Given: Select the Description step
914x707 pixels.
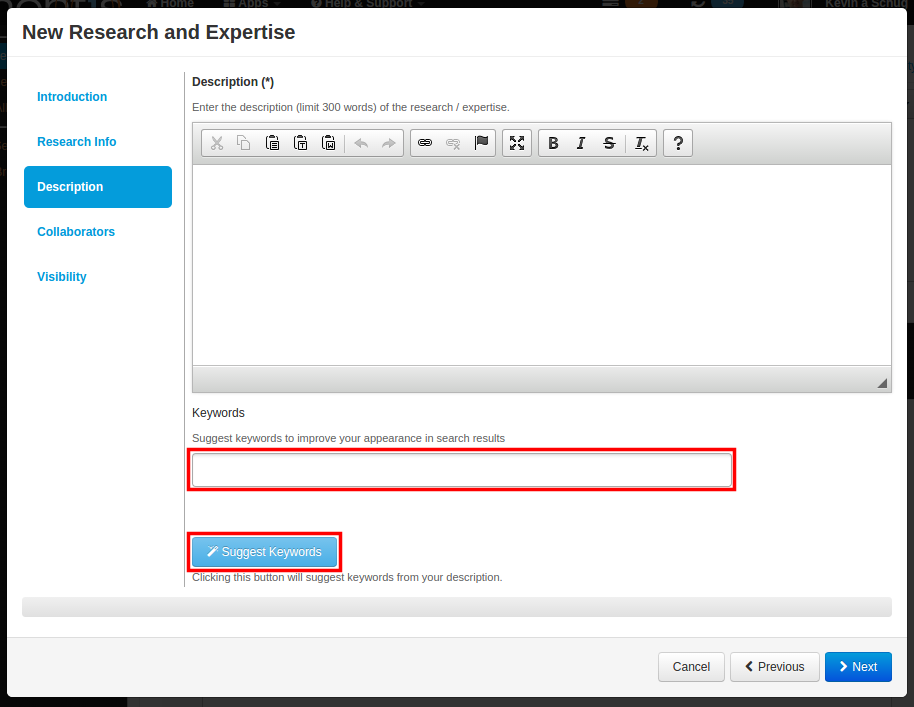Looking at the screenshot, I should 98,187.
